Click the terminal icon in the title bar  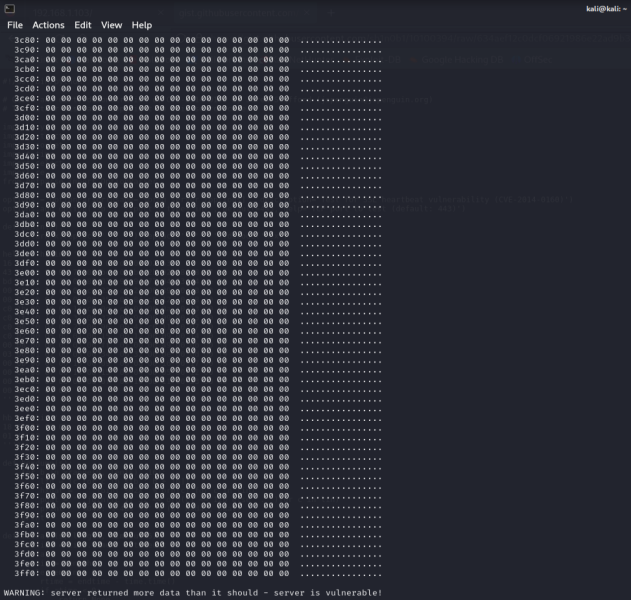(10, 8)
